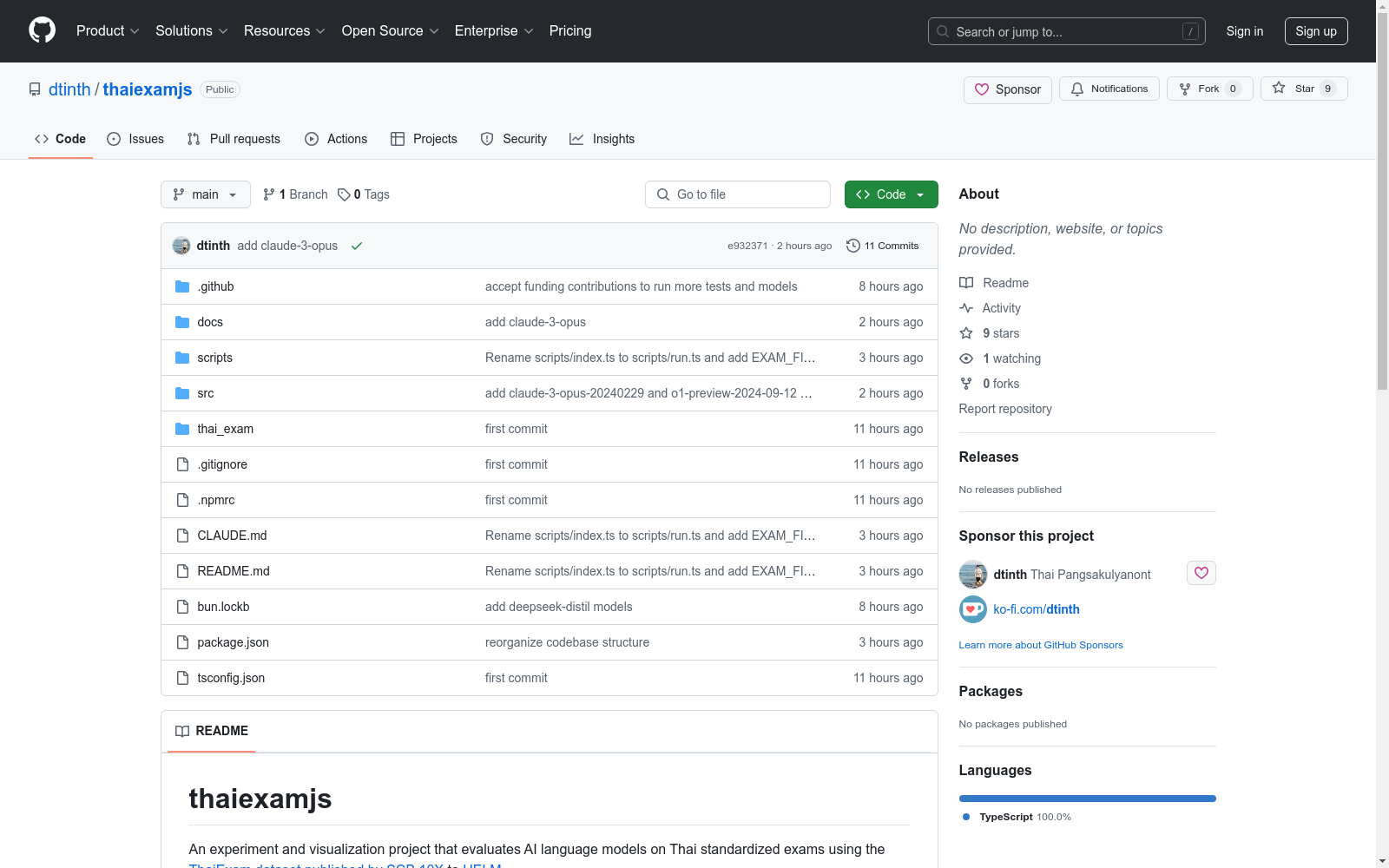Switch to the Actions tab

coord(336,139)
